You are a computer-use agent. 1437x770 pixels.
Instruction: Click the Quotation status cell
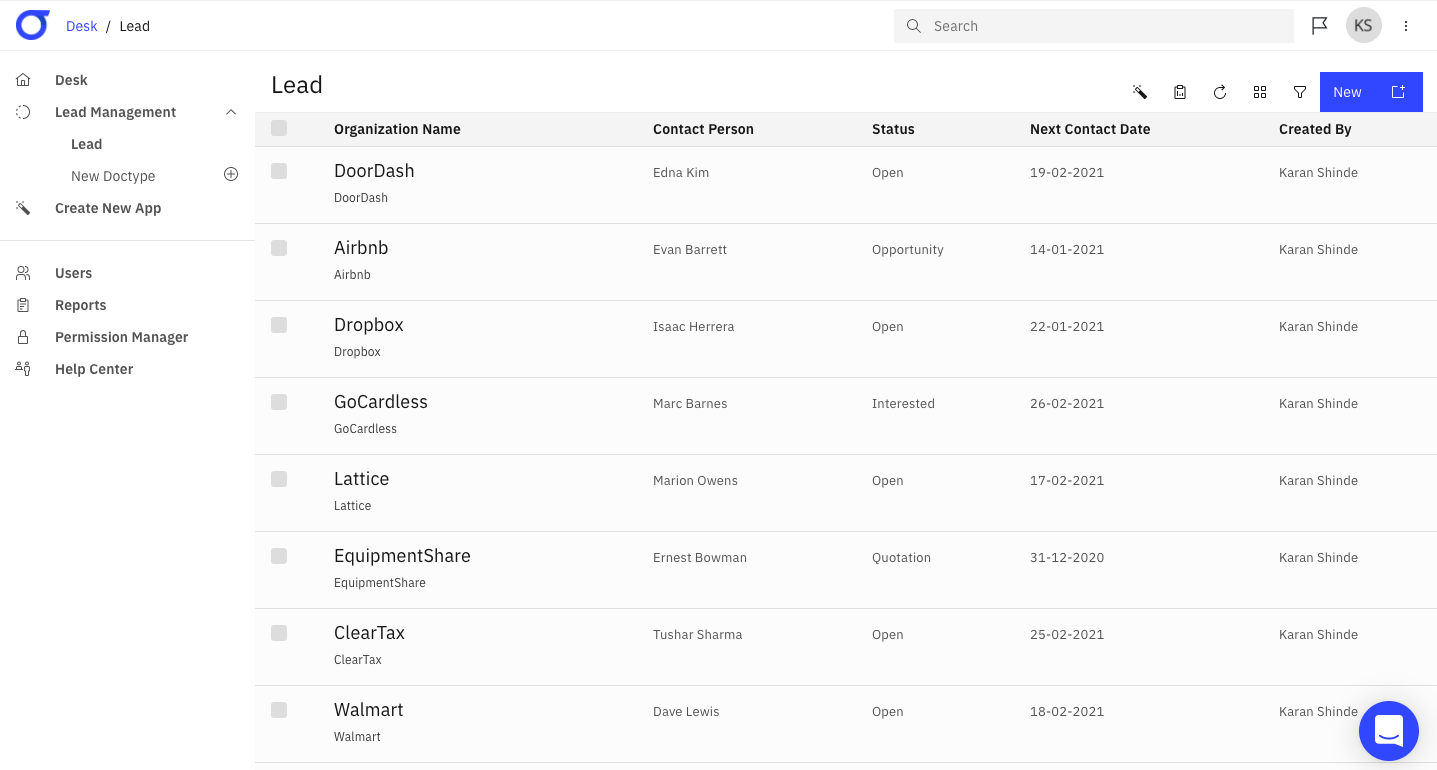coord(901,558)
